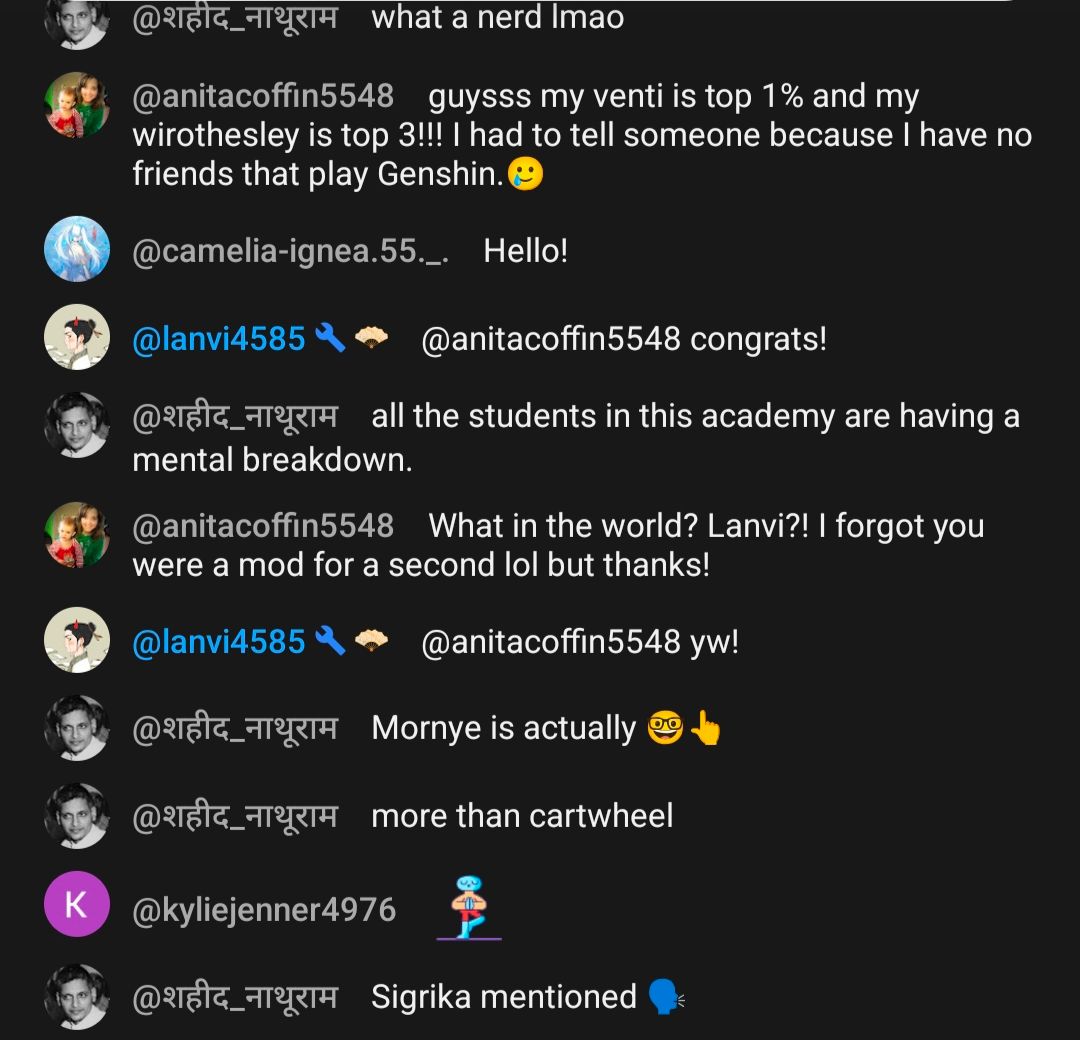Click the fan badge beside the "yw!" message
The height and width of the screenshot is (1040, 1080).
(x=371, y=641)
